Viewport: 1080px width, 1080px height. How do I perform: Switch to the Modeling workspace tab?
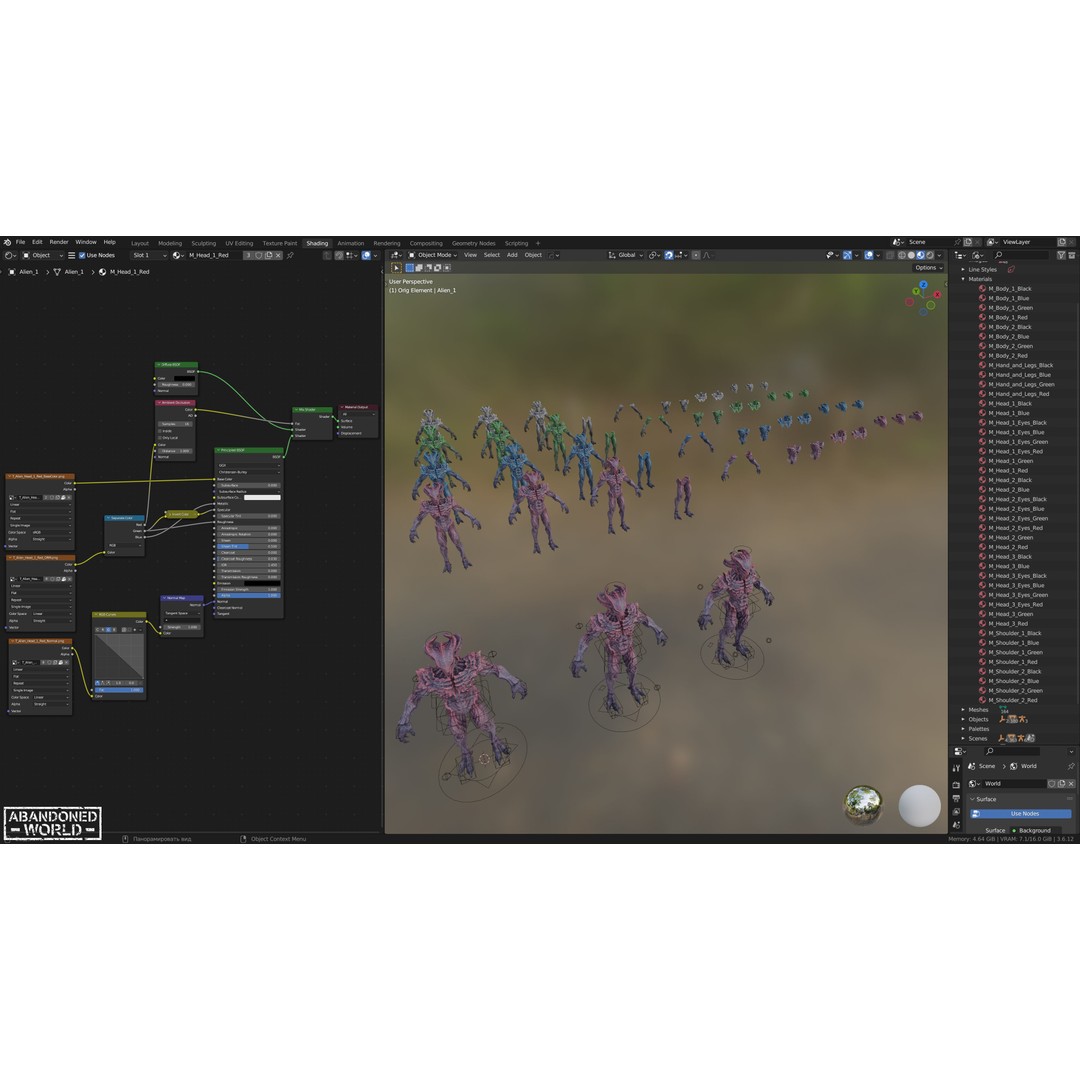[x=169, y=243]
